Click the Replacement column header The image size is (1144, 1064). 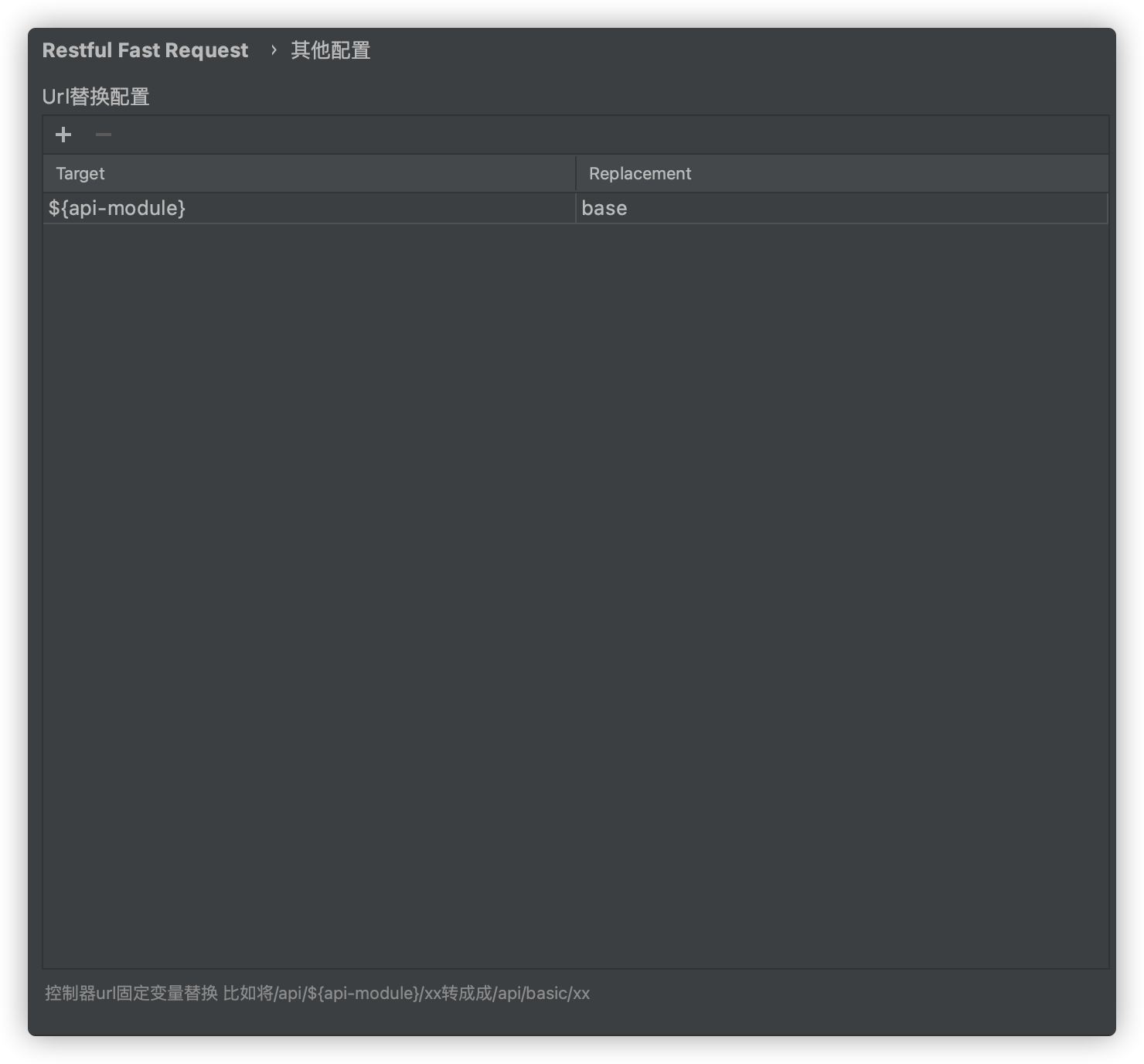click(640, 172)
